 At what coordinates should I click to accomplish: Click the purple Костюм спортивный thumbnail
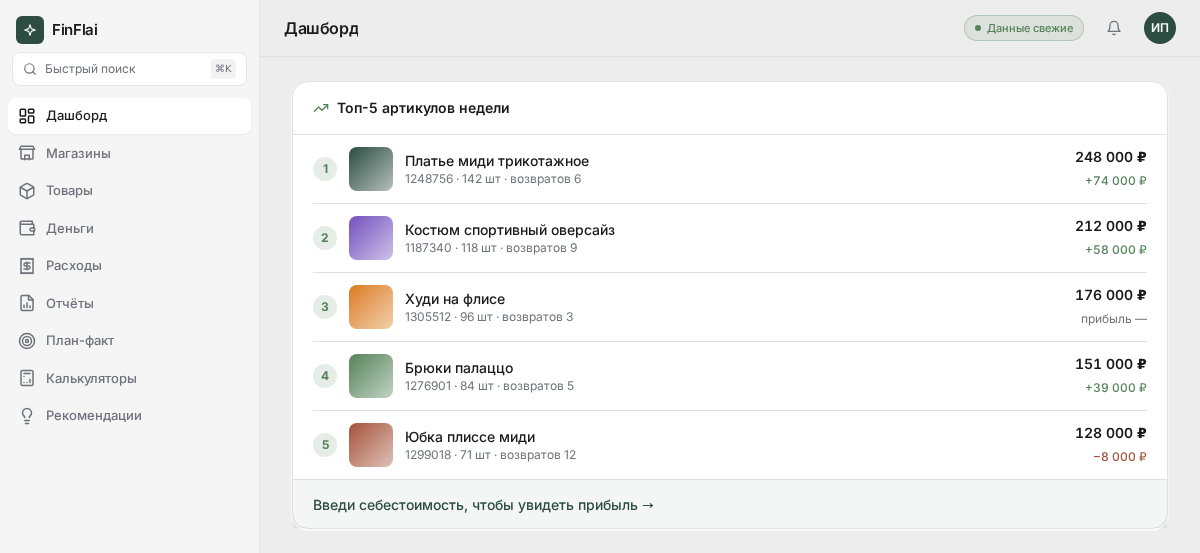click(x=371, y=238)
